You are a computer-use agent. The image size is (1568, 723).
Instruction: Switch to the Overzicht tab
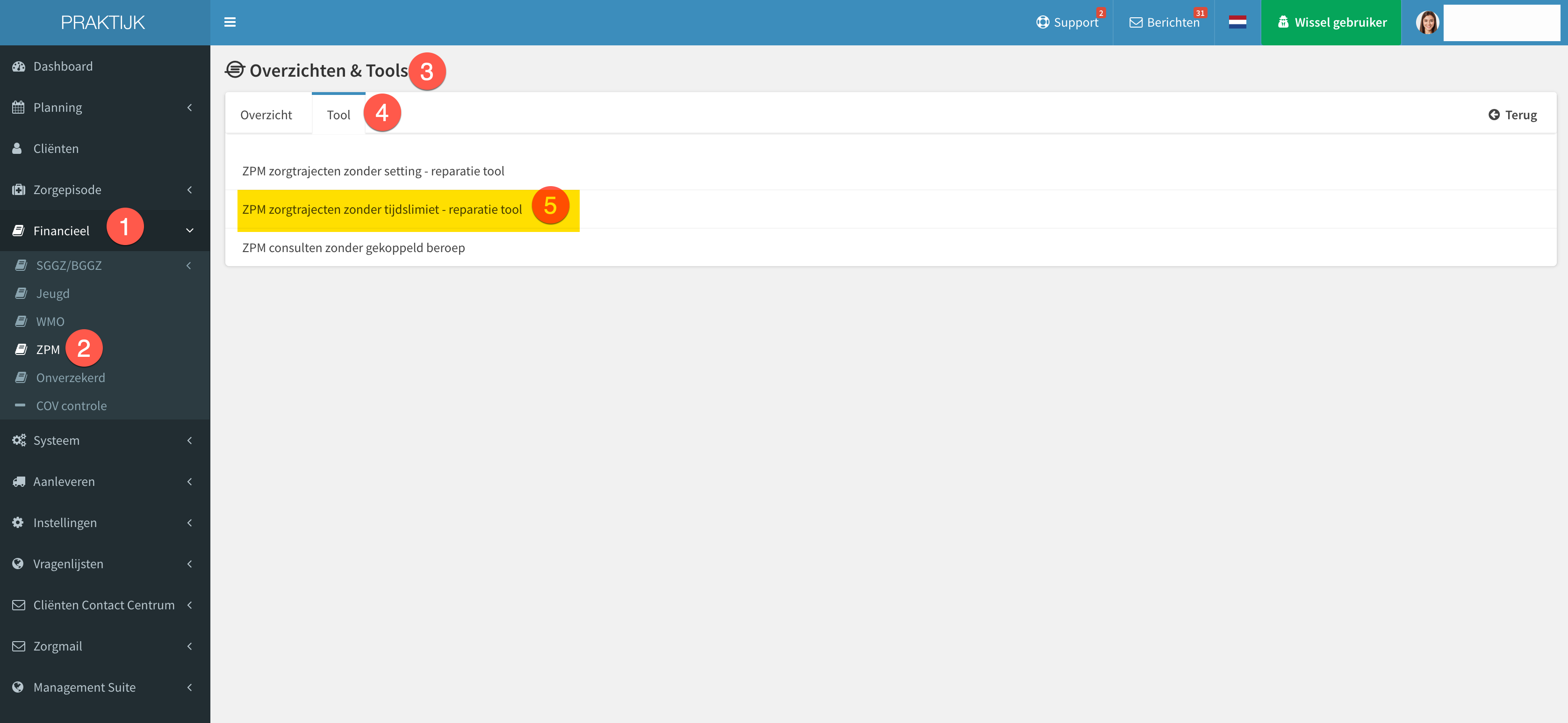click(x=266, y=115)
